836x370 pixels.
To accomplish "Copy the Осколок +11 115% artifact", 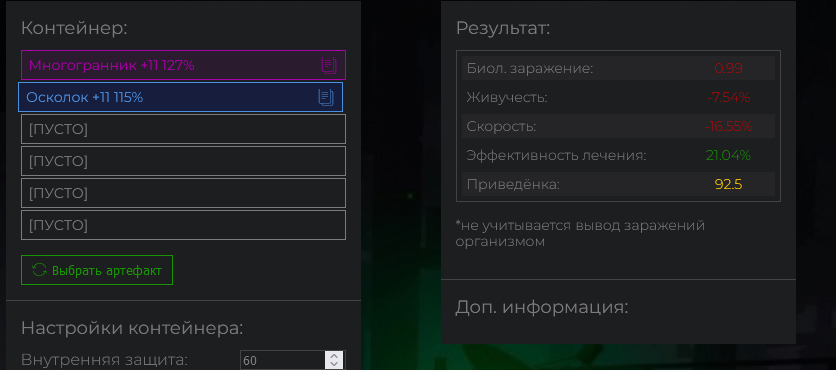I will 326,97.
